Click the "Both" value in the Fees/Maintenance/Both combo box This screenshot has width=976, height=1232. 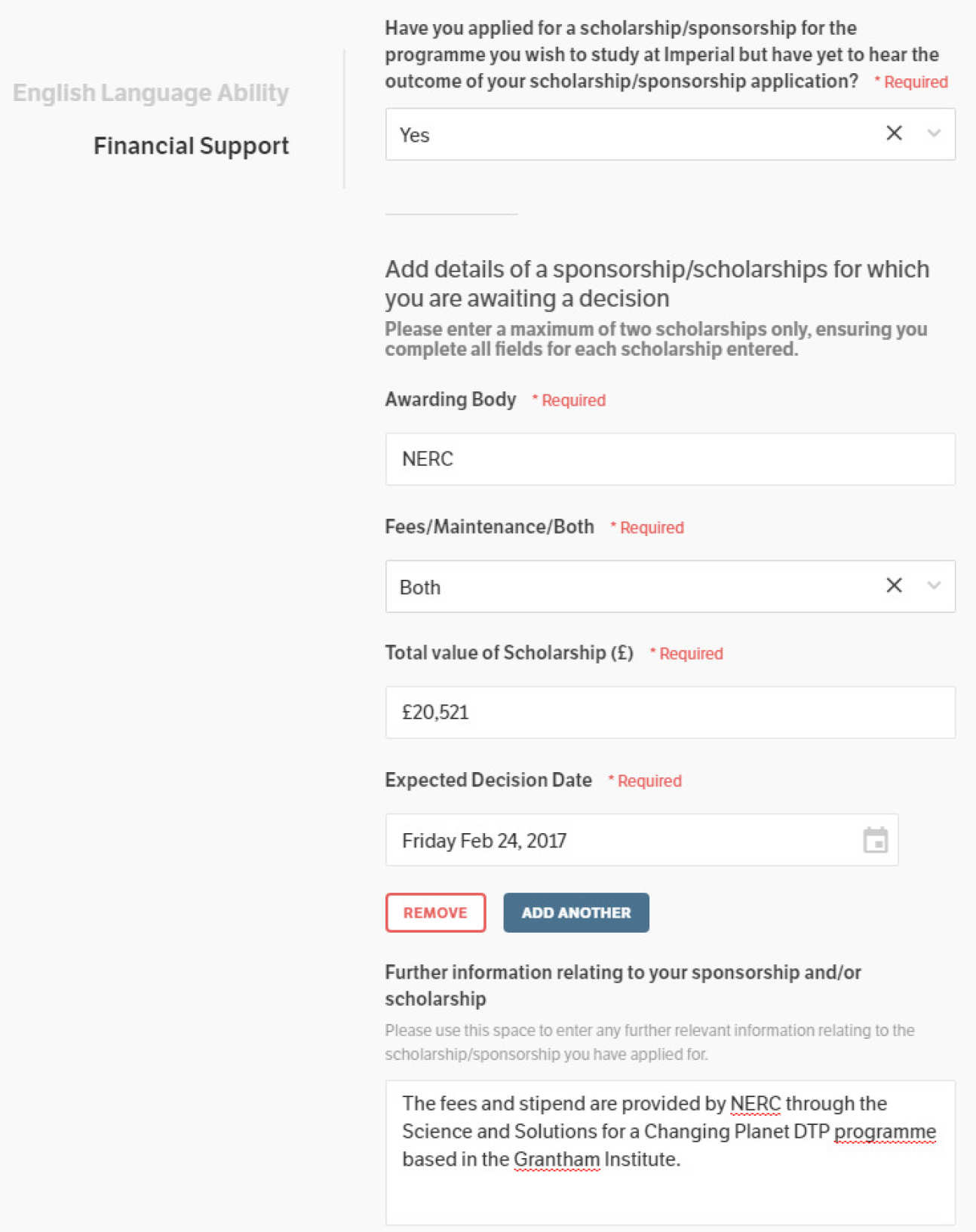pos(420,587)
